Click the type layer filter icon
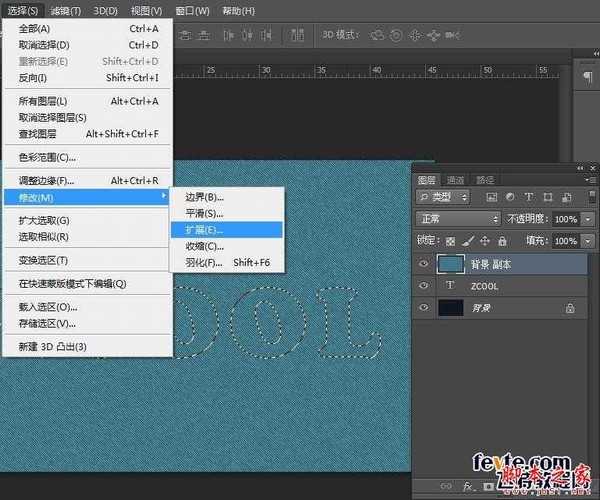 click(x=527, y=197)
